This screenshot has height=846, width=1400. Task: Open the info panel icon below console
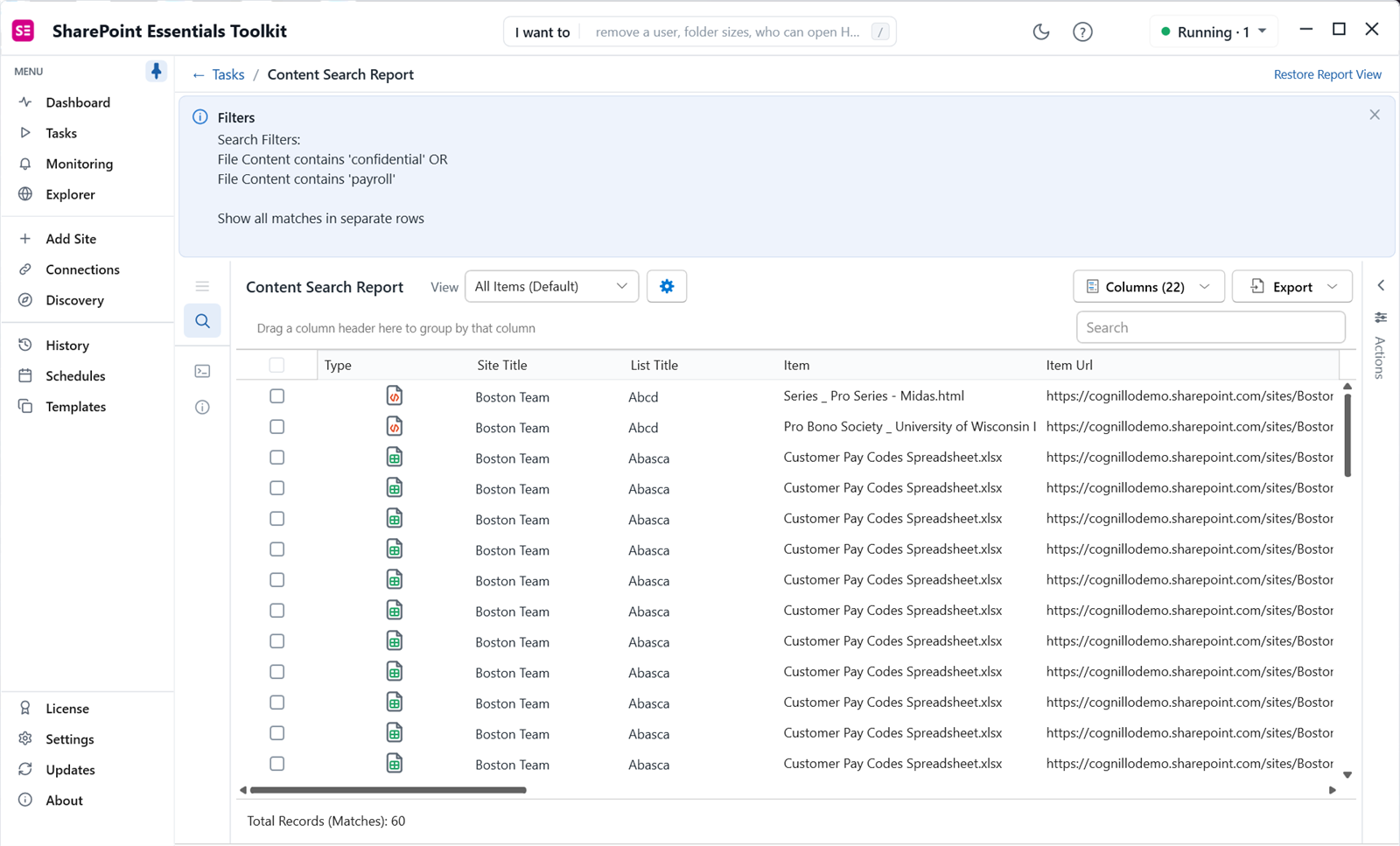202,407
